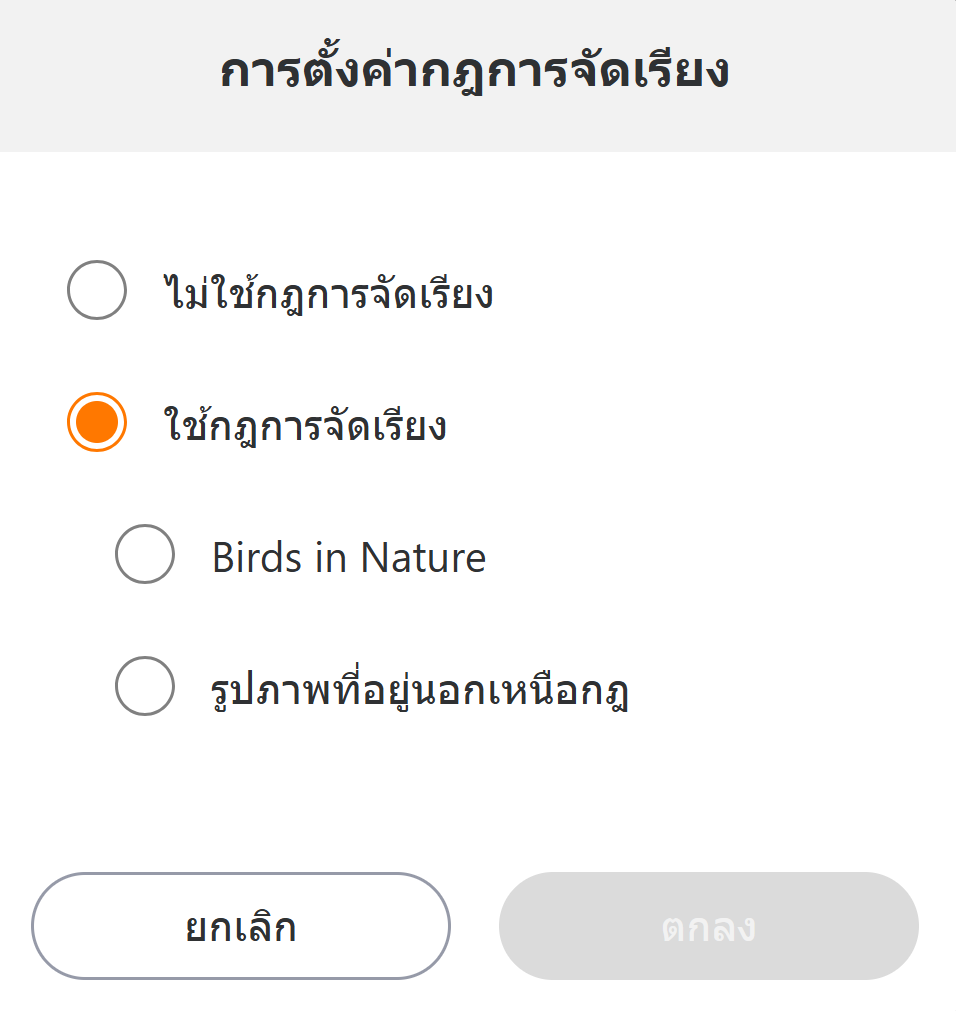Click the empty circle beside ไม่ใช้กฎการจัดเรียง
Screen dimensions: 956x1011
97,290
